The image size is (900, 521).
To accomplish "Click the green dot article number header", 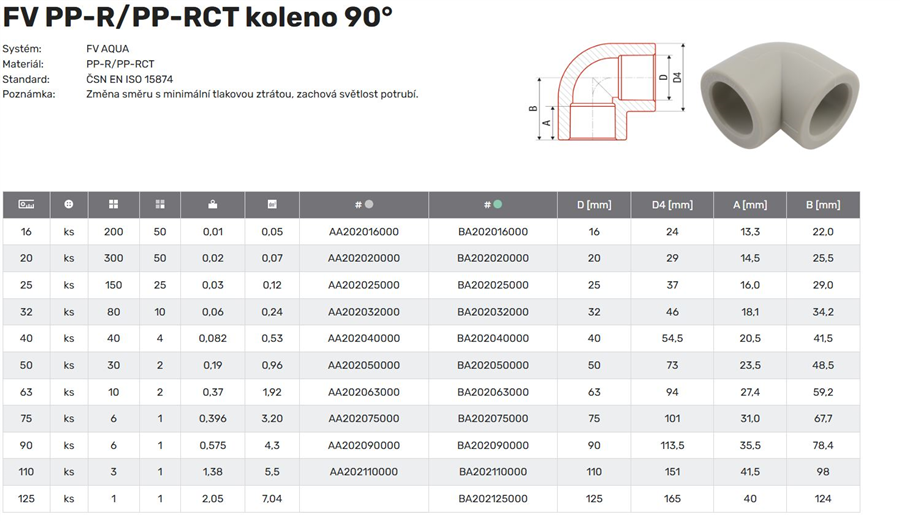I will [492, 204].
